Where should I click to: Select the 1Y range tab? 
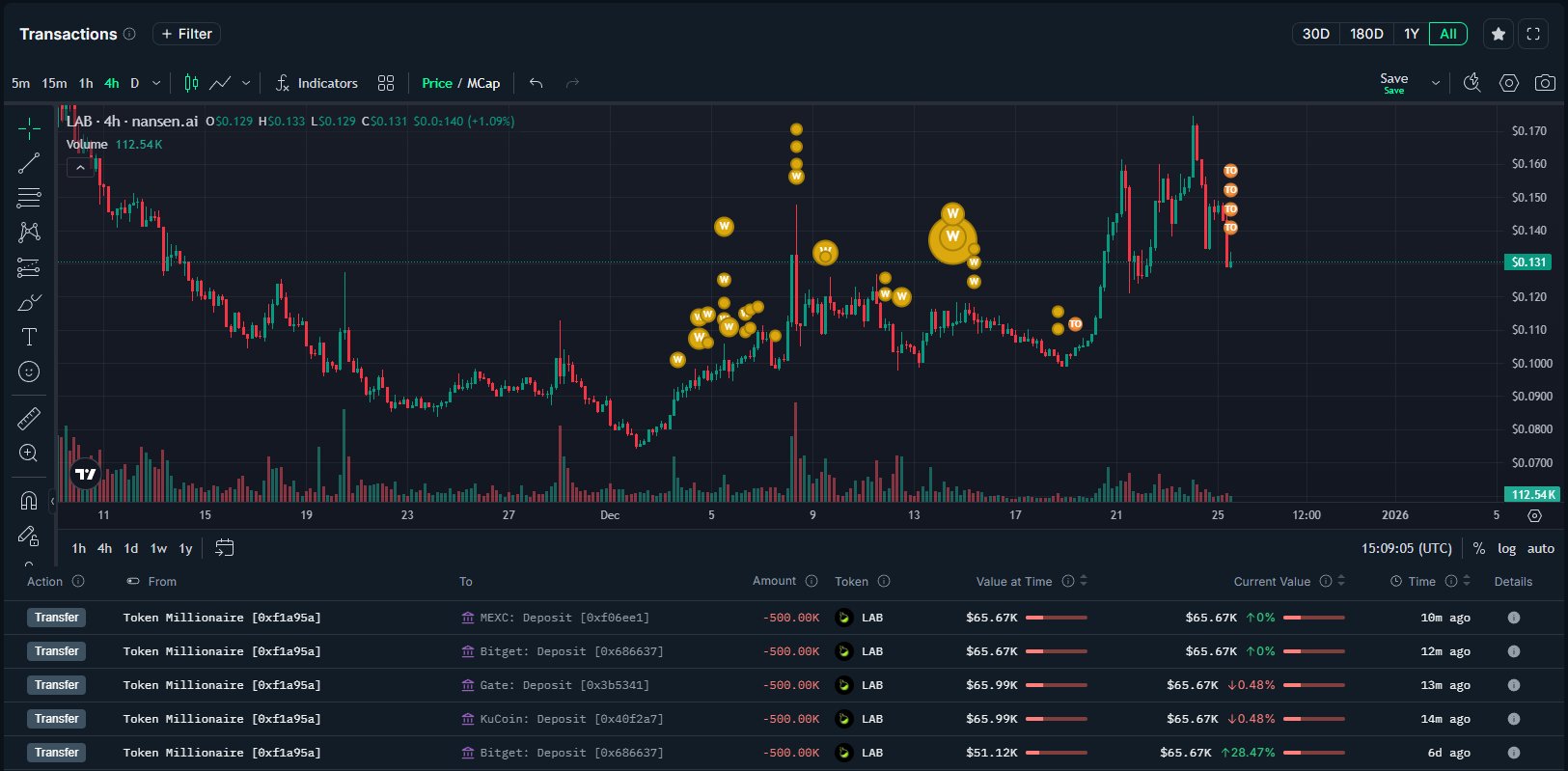pyautogui.click(x=1411, y=34)
